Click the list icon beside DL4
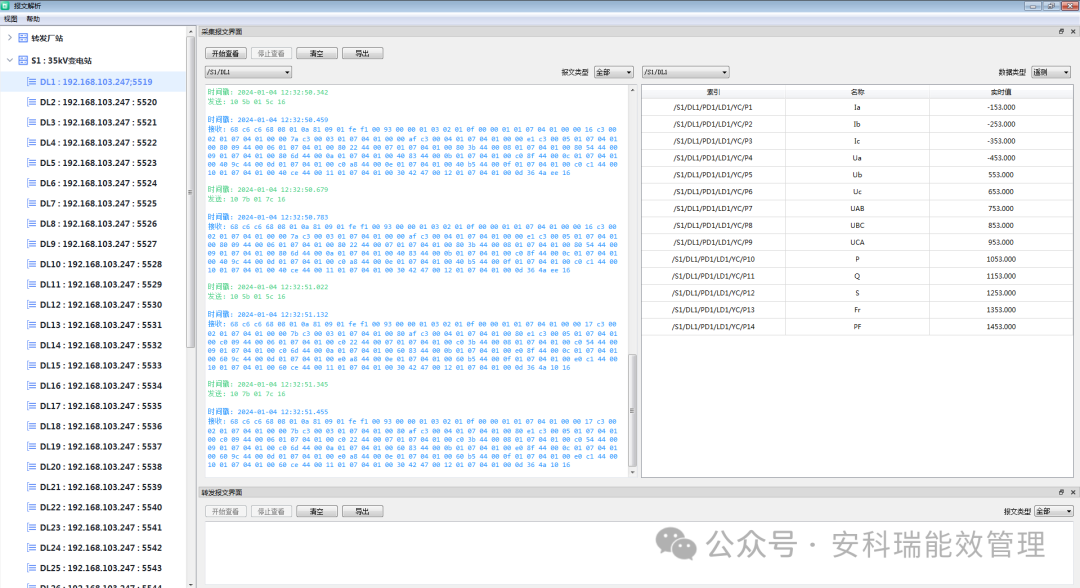The width and height of the screenshot is (1080, 588). tap(31, 143)
